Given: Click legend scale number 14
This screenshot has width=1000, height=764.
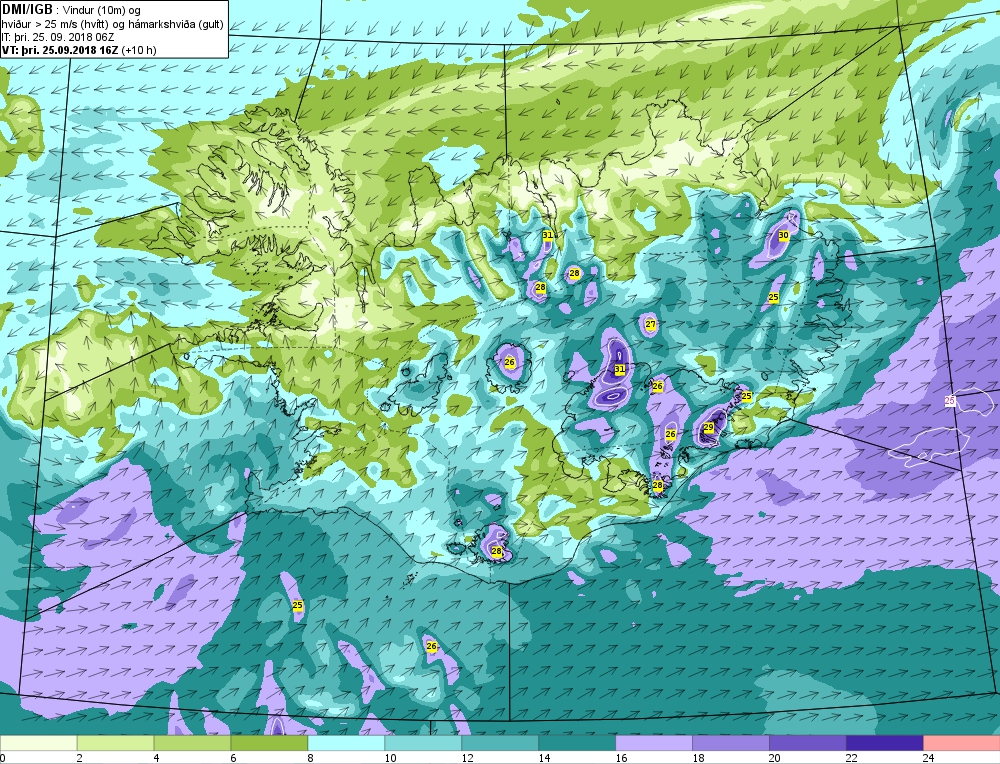Looking at the screenshot, I should click(x=544, y=758).
